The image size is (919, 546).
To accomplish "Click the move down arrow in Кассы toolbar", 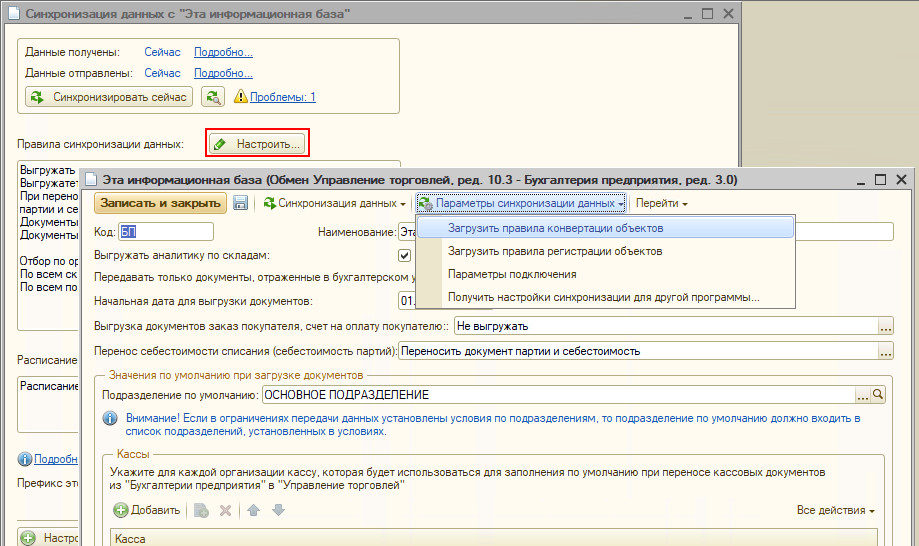I will [278, 510].
